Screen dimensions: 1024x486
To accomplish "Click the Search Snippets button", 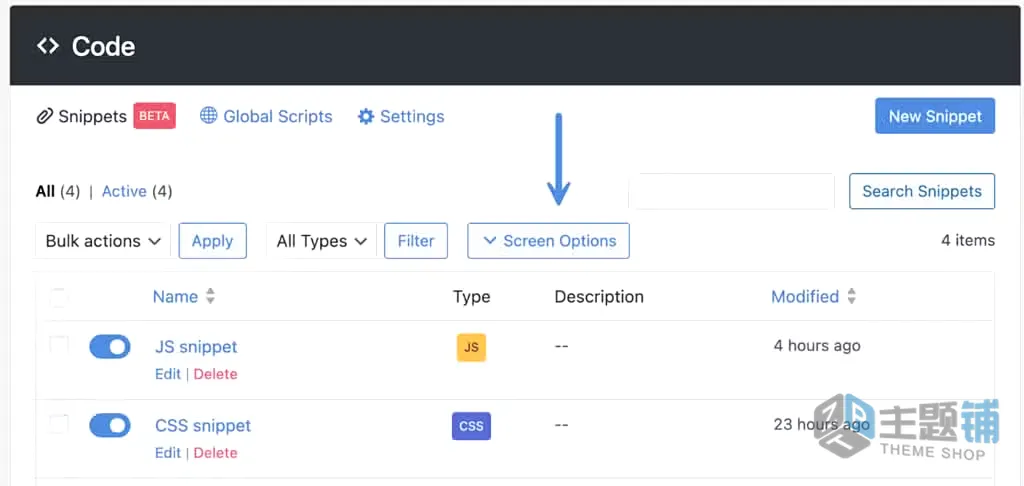I will pos(922,191).
